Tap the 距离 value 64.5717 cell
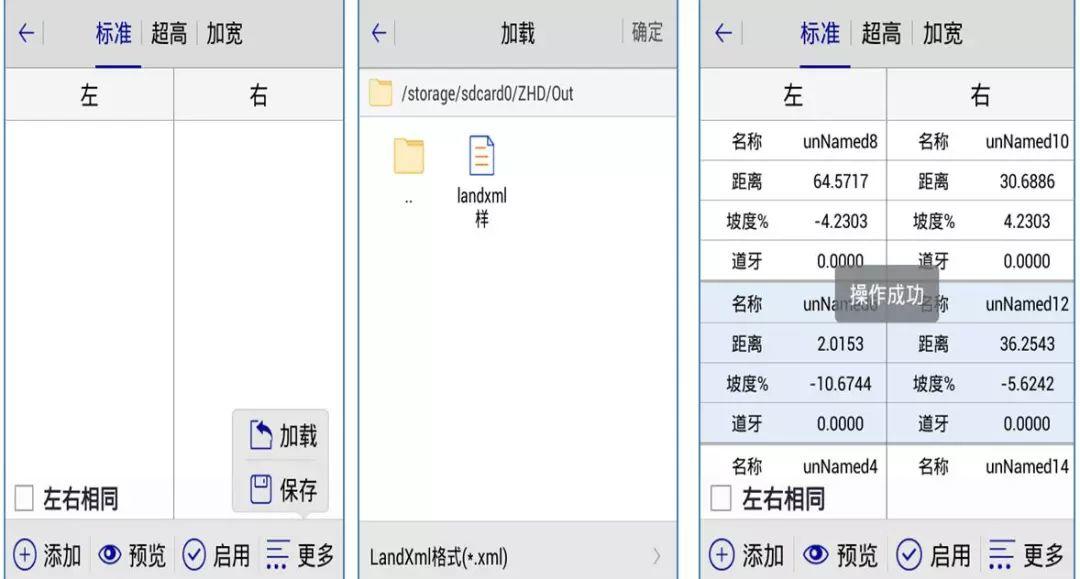Viewport: 1080px width, 579px height. coord(839,181)
